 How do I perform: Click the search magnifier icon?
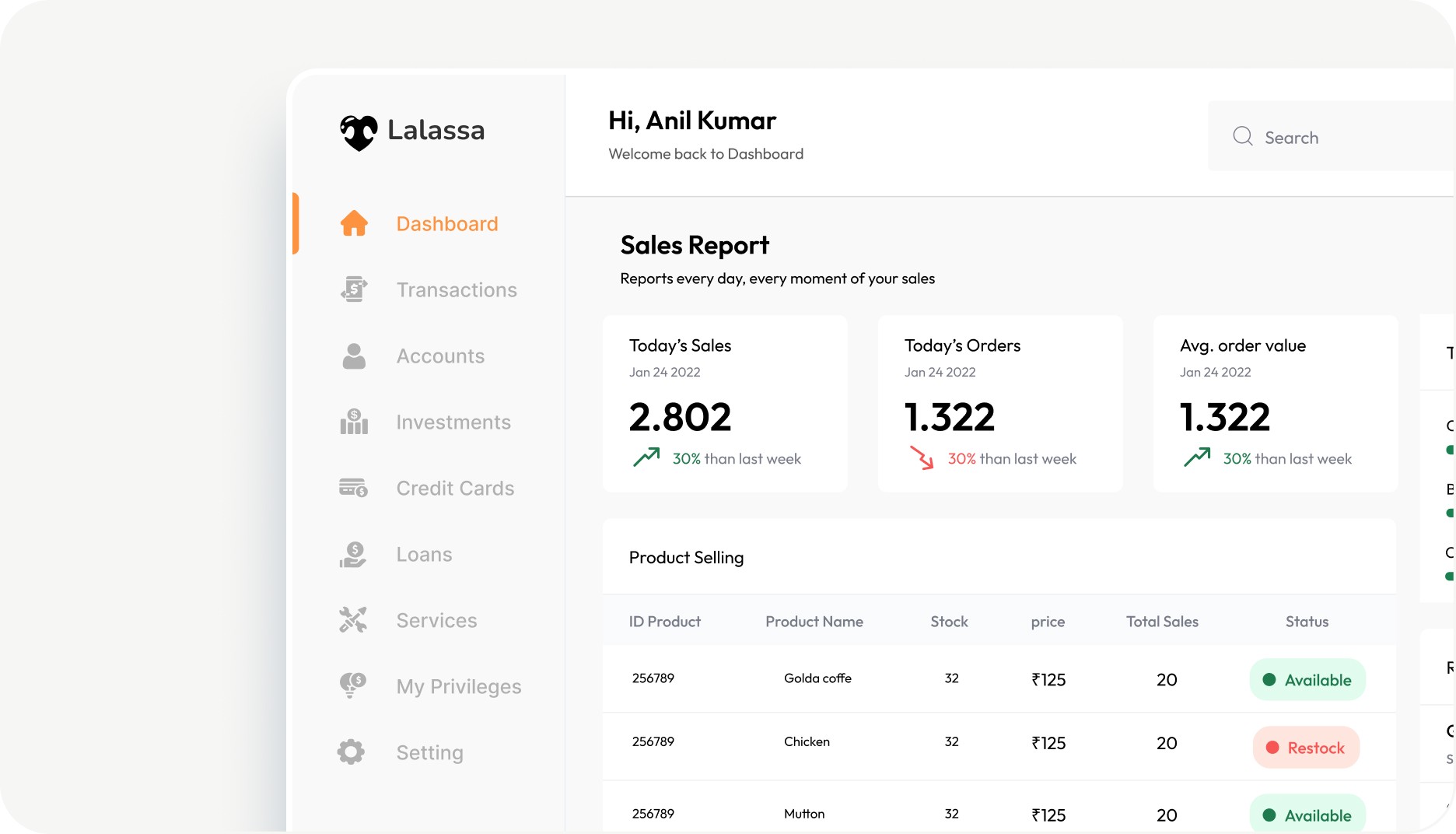click(x=1243, y=136)
